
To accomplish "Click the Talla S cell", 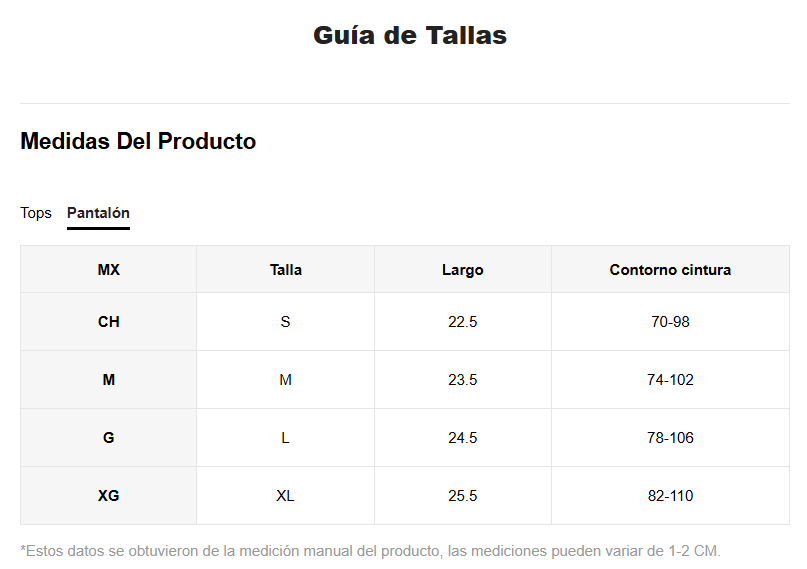I will point(286,322).
